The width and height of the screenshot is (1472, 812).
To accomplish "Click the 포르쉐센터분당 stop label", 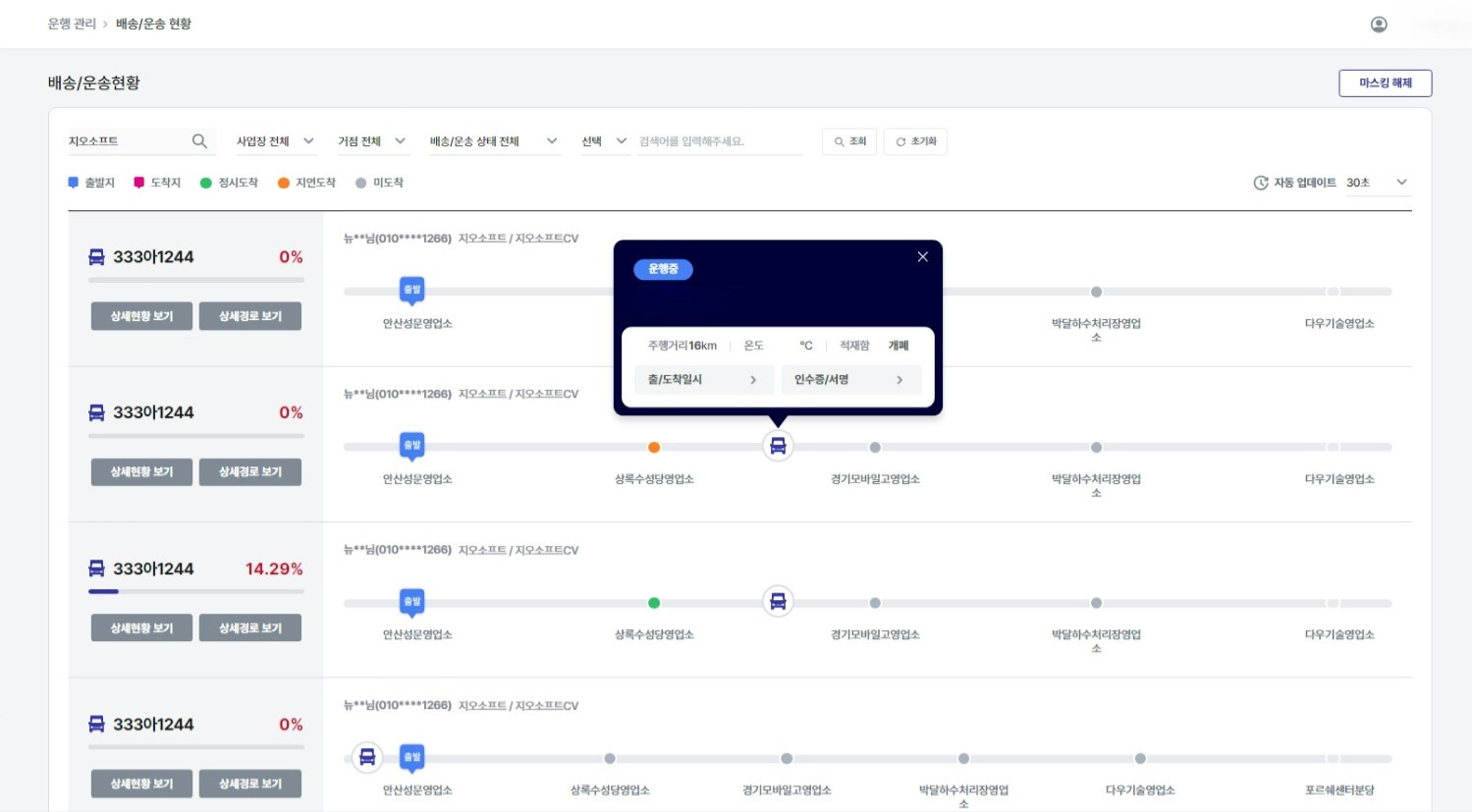I will click(x=1339, y=790).
